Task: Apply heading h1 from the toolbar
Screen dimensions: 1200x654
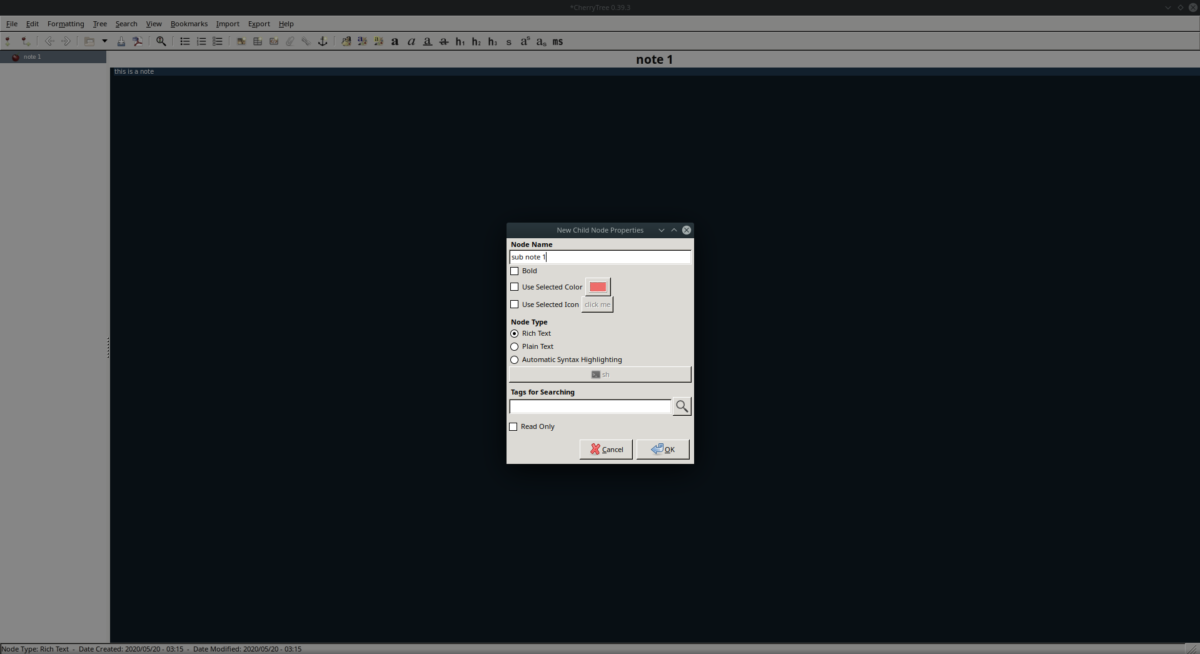Action: click(459, 41)
